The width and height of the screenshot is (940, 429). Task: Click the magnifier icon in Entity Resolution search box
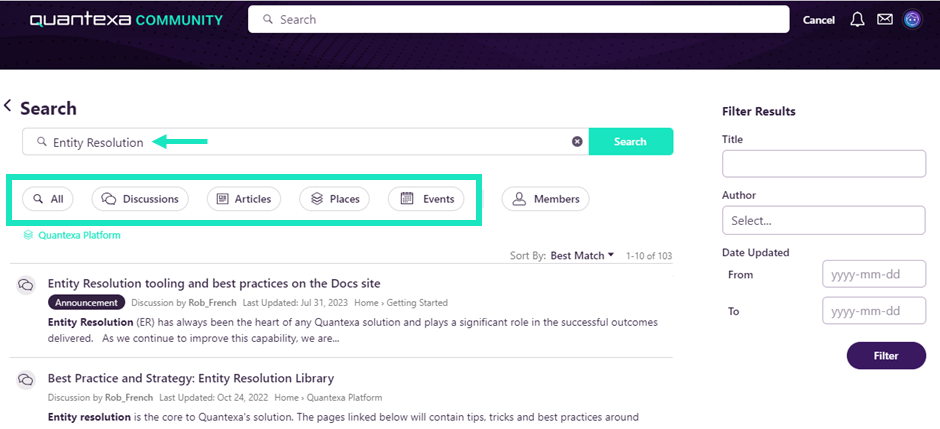pos(41,142)
